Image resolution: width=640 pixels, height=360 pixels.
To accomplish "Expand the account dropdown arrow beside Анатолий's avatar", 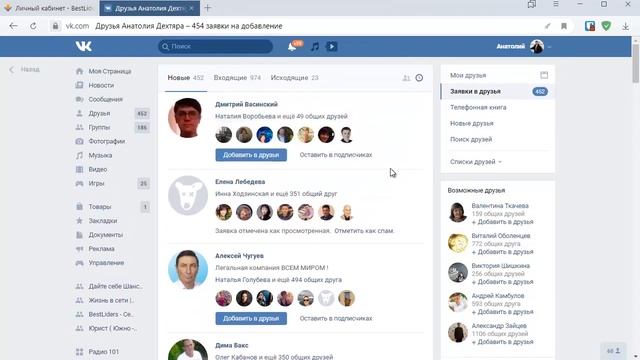I will pyautogui.click(x=549, y=47).
